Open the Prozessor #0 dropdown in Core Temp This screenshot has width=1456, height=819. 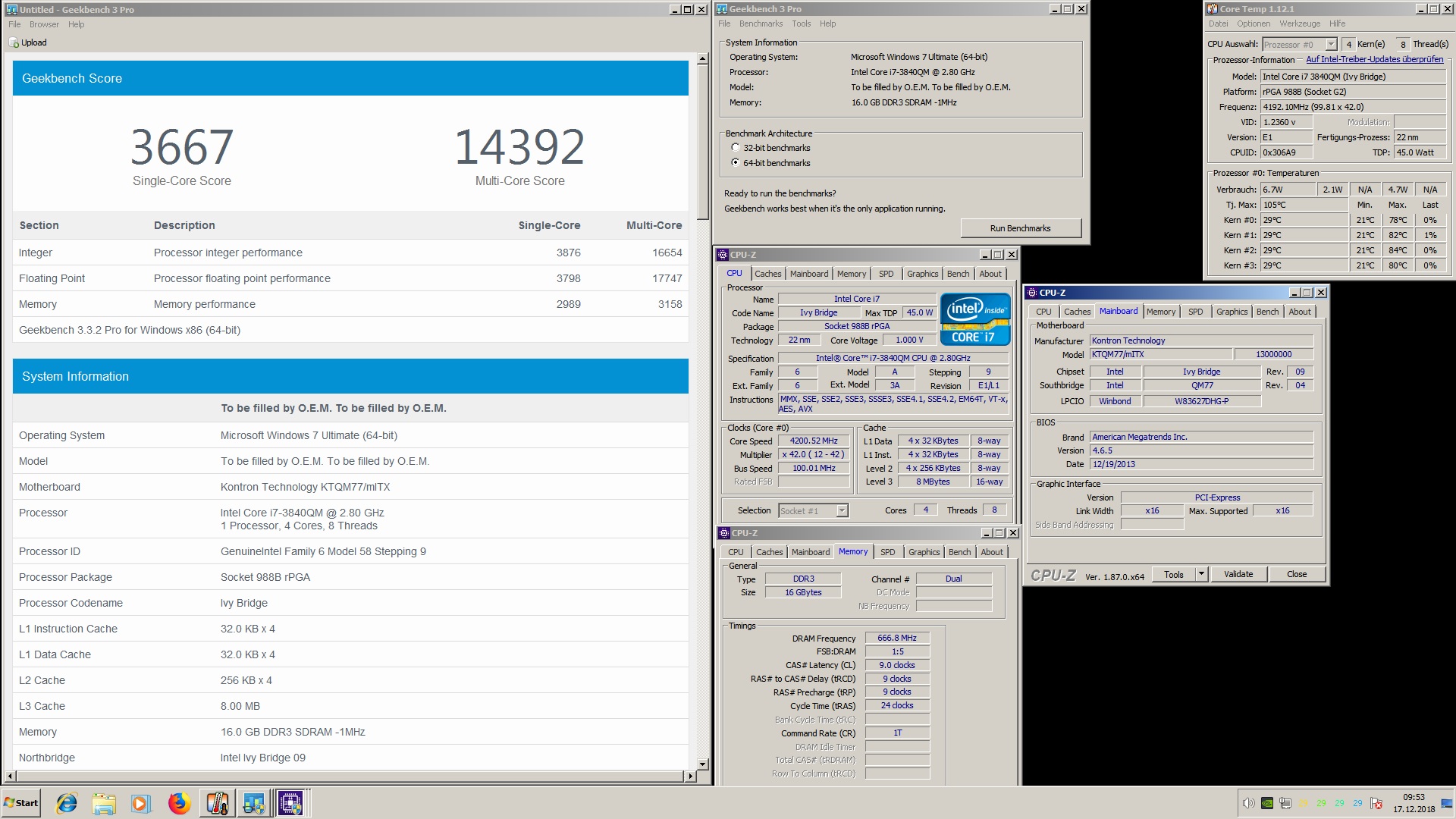(x=1331, y=45)
